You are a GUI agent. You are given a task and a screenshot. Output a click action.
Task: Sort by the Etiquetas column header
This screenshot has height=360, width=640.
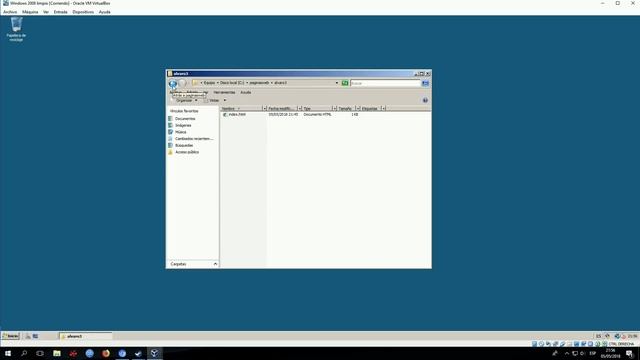coord(371,109)
